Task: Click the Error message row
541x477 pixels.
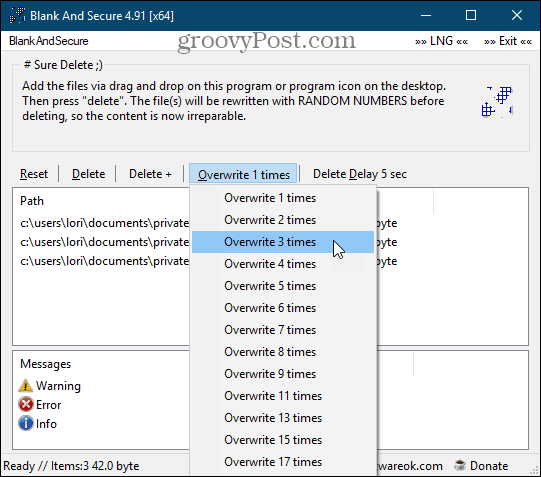Action: (x=40, y=405)
